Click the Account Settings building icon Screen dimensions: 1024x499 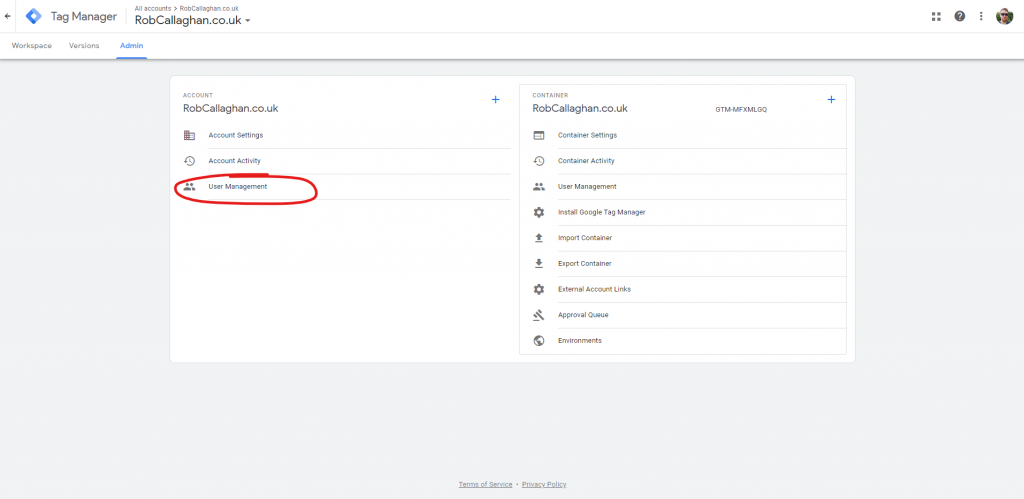coord(189,135)
